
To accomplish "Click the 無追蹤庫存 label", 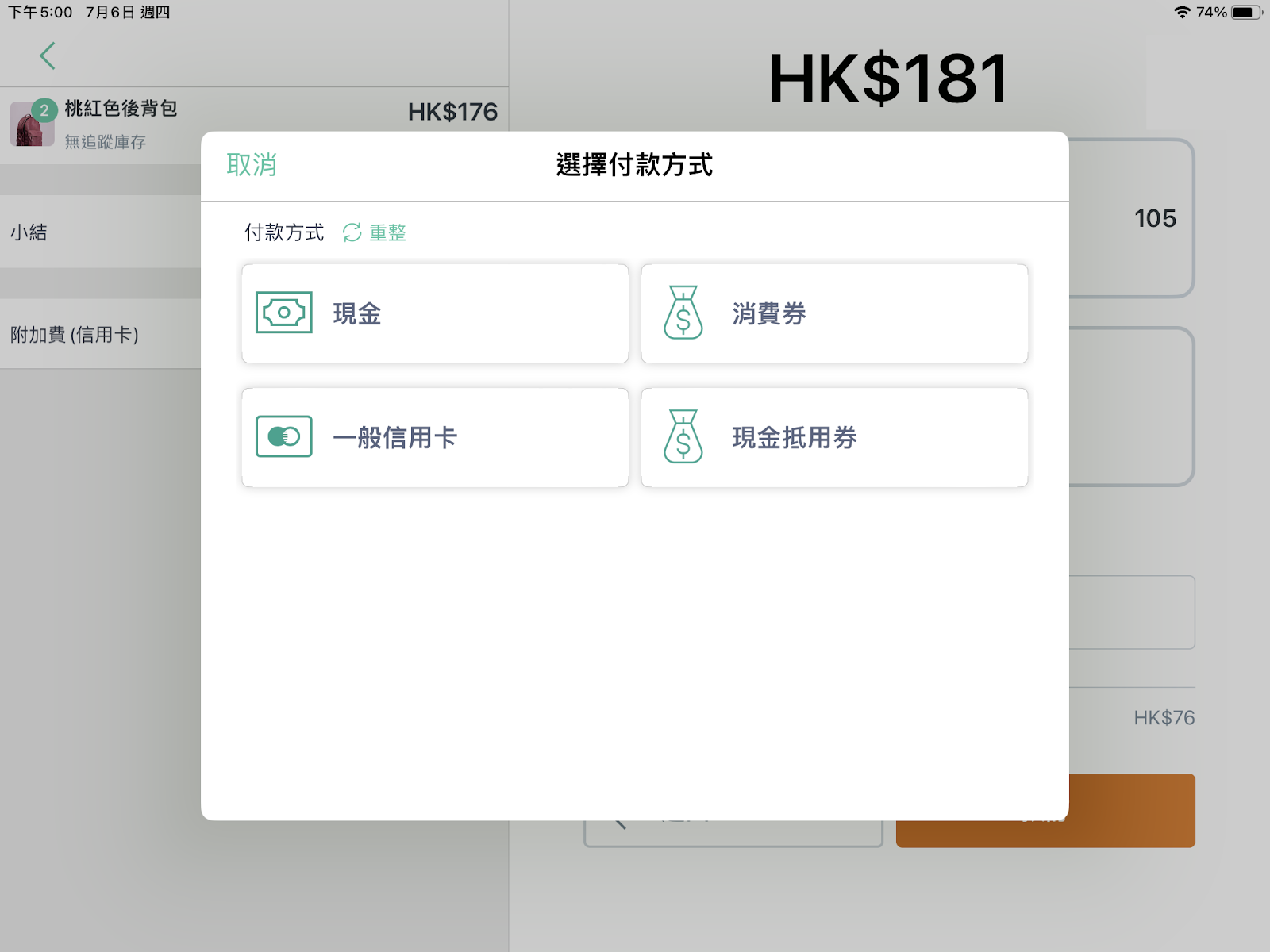I will tap(106, 142).
